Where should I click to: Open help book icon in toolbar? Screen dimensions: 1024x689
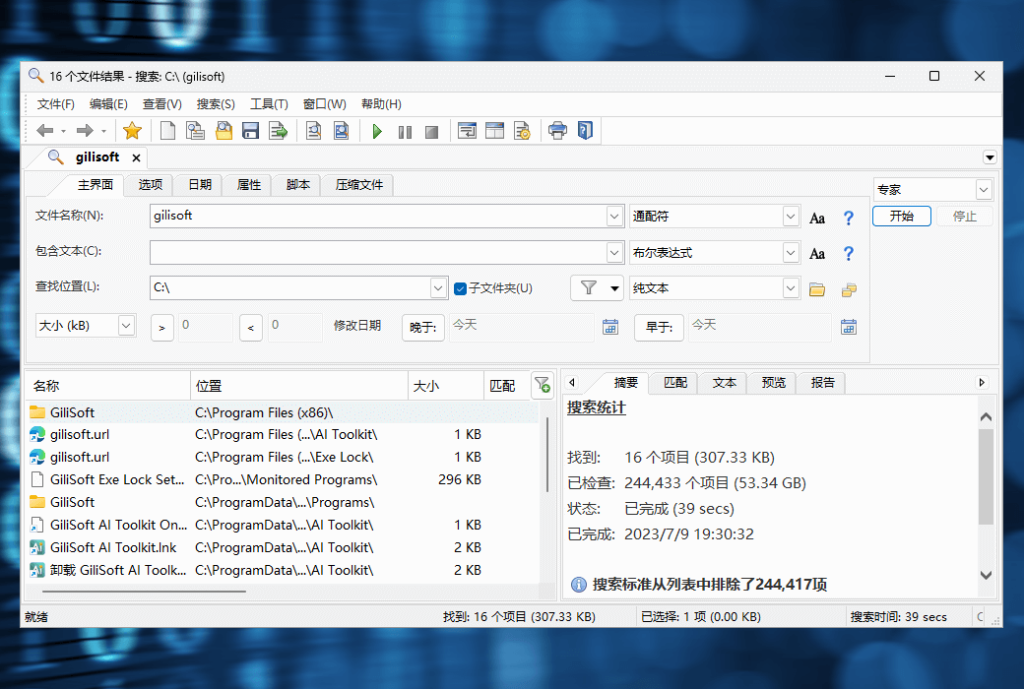pyautogui.click(x=585, y=131)
